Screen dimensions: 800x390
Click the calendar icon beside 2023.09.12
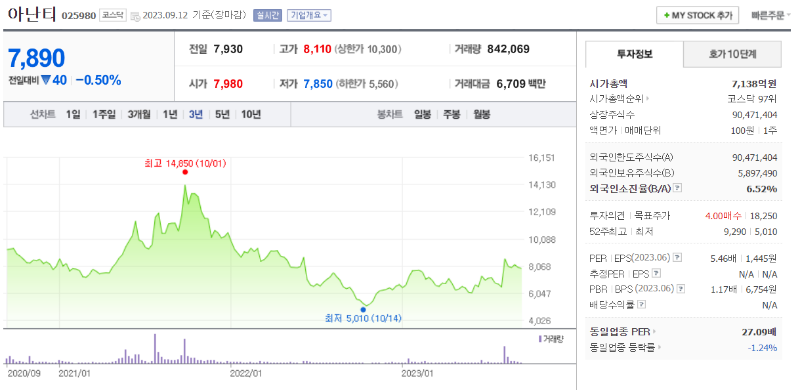pos(135,16)
